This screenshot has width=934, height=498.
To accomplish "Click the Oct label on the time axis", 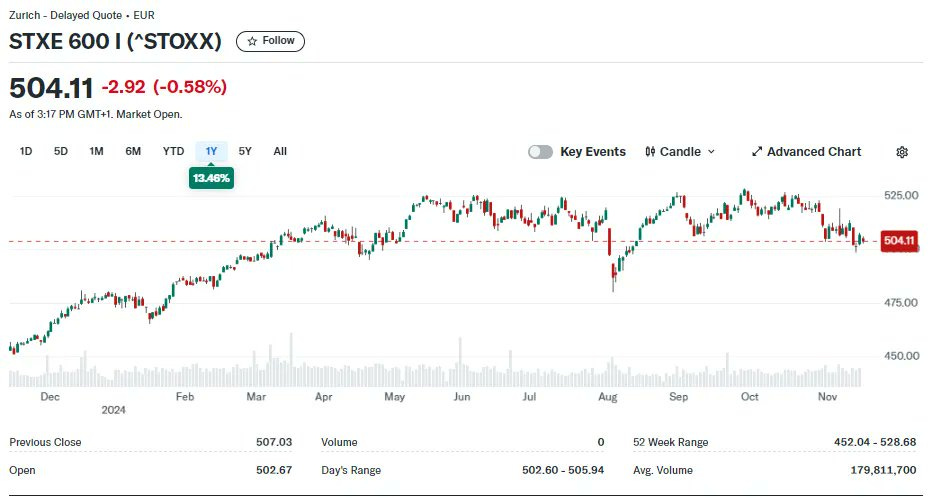I will coord(749,397).
